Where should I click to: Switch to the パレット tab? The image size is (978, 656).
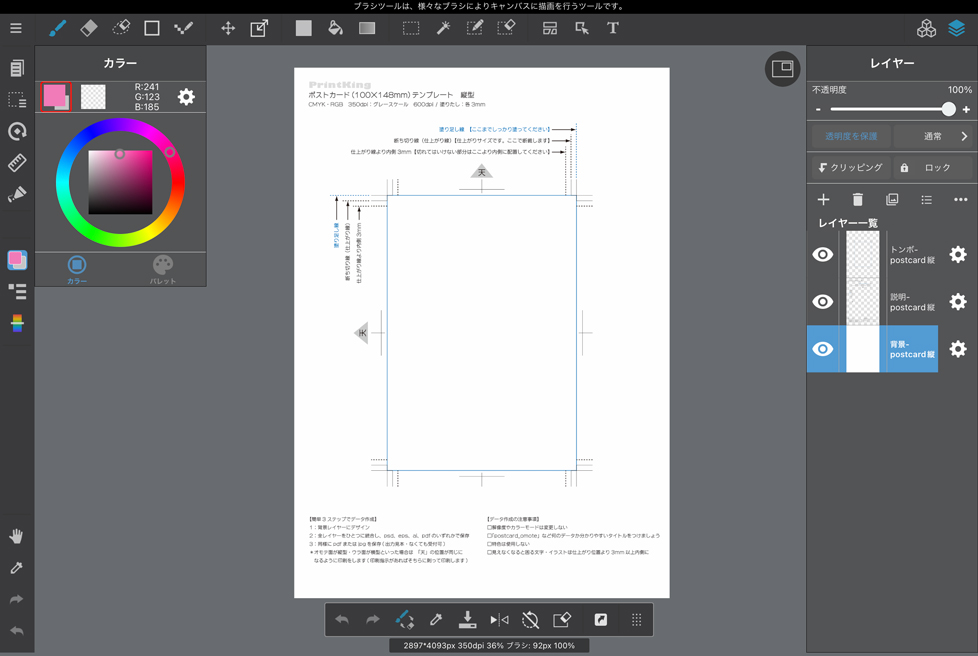click(x=162, y=269)
